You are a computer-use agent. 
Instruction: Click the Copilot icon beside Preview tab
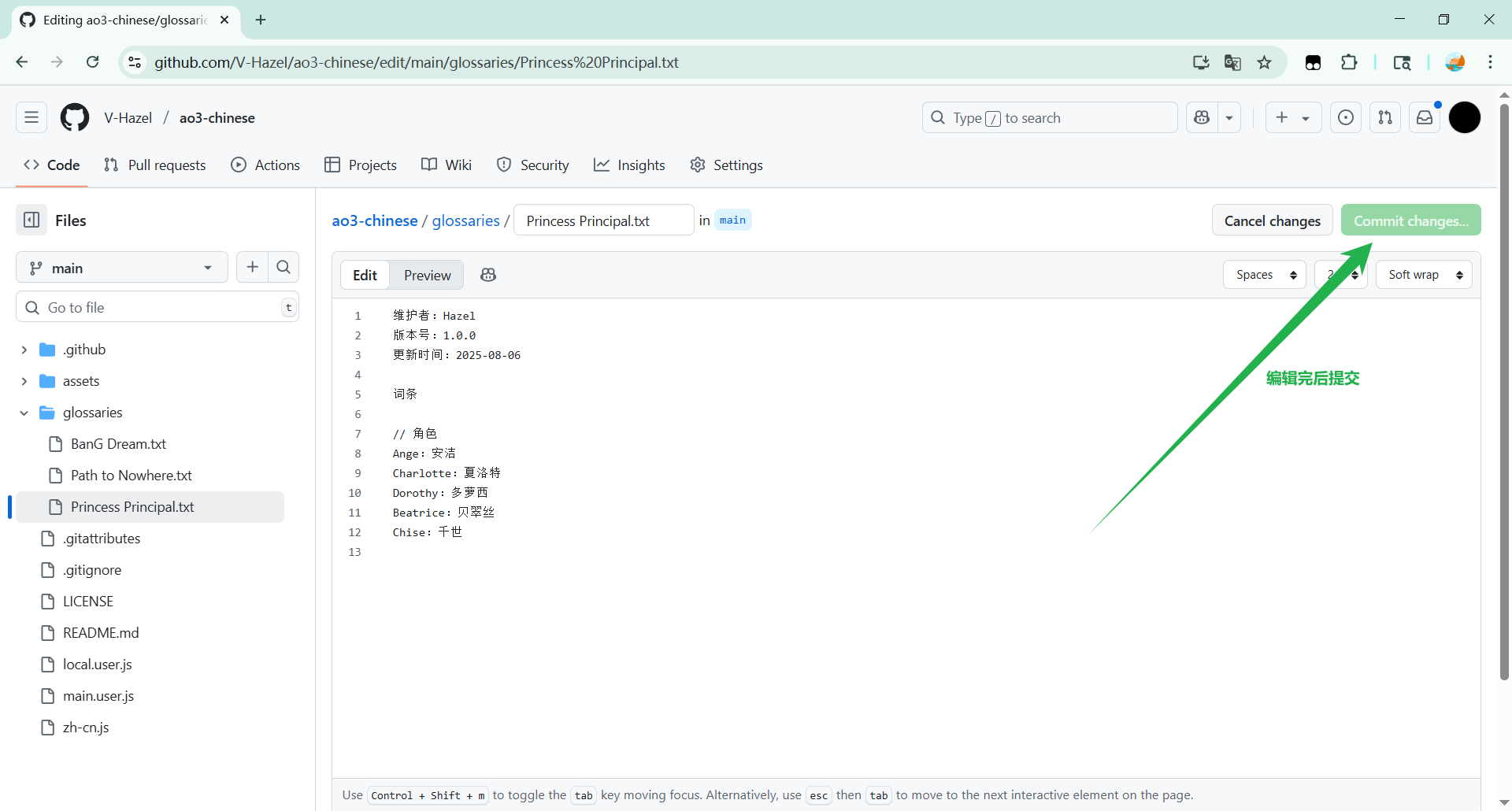pos(488,275)
